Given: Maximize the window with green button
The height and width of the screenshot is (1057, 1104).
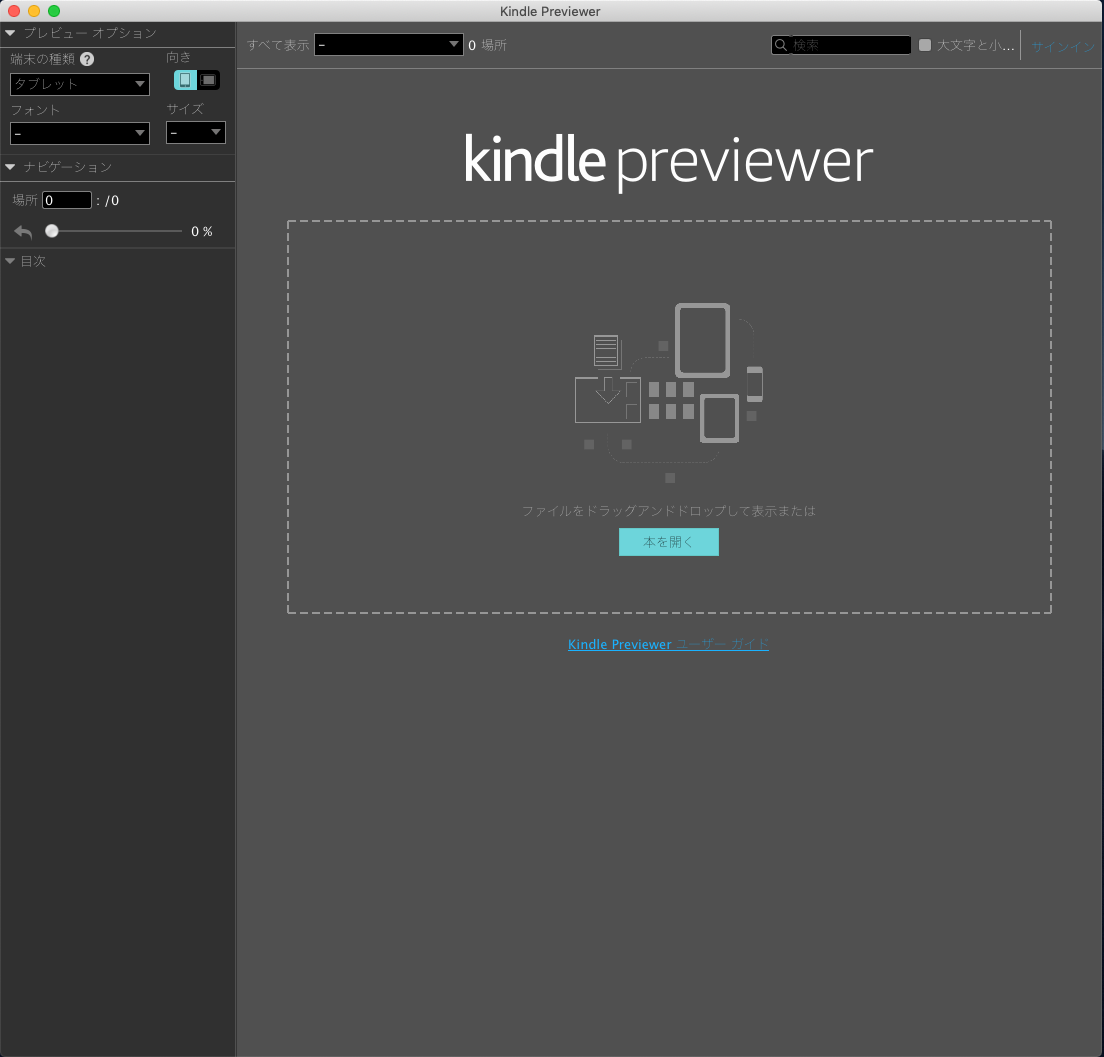Looking at the screenshot, I should coord(54,11).
